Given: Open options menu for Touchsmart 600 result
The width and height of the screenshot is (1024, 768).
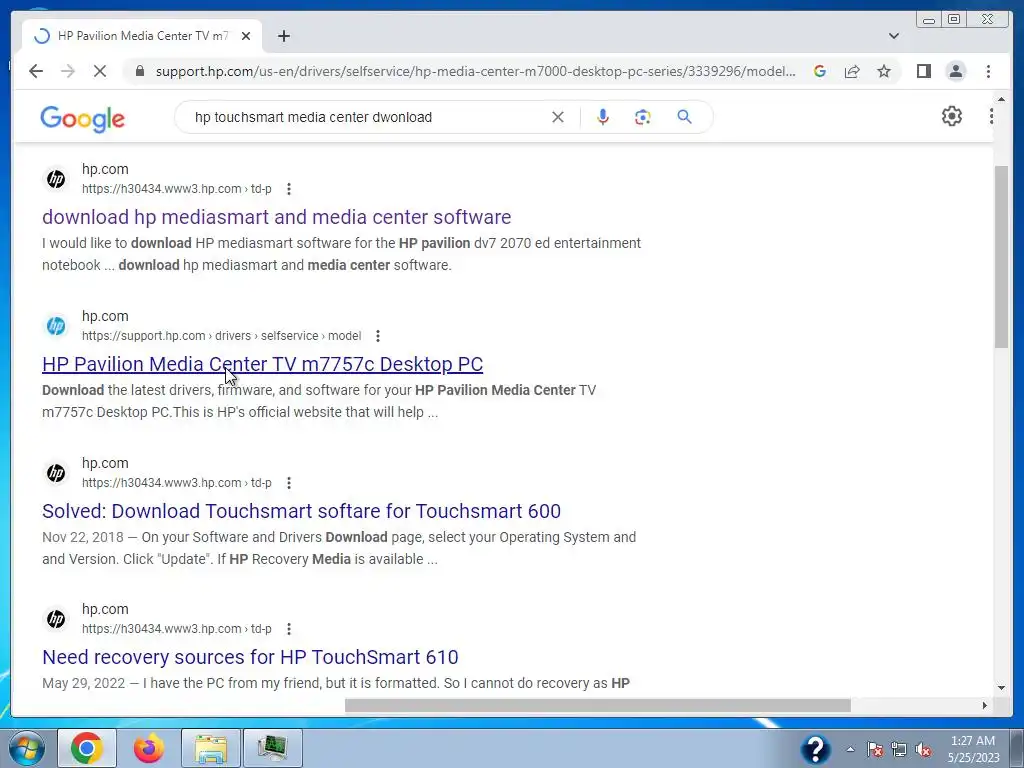Looking at the screenshot, I should pyautogui.click(x=289, y=483).
